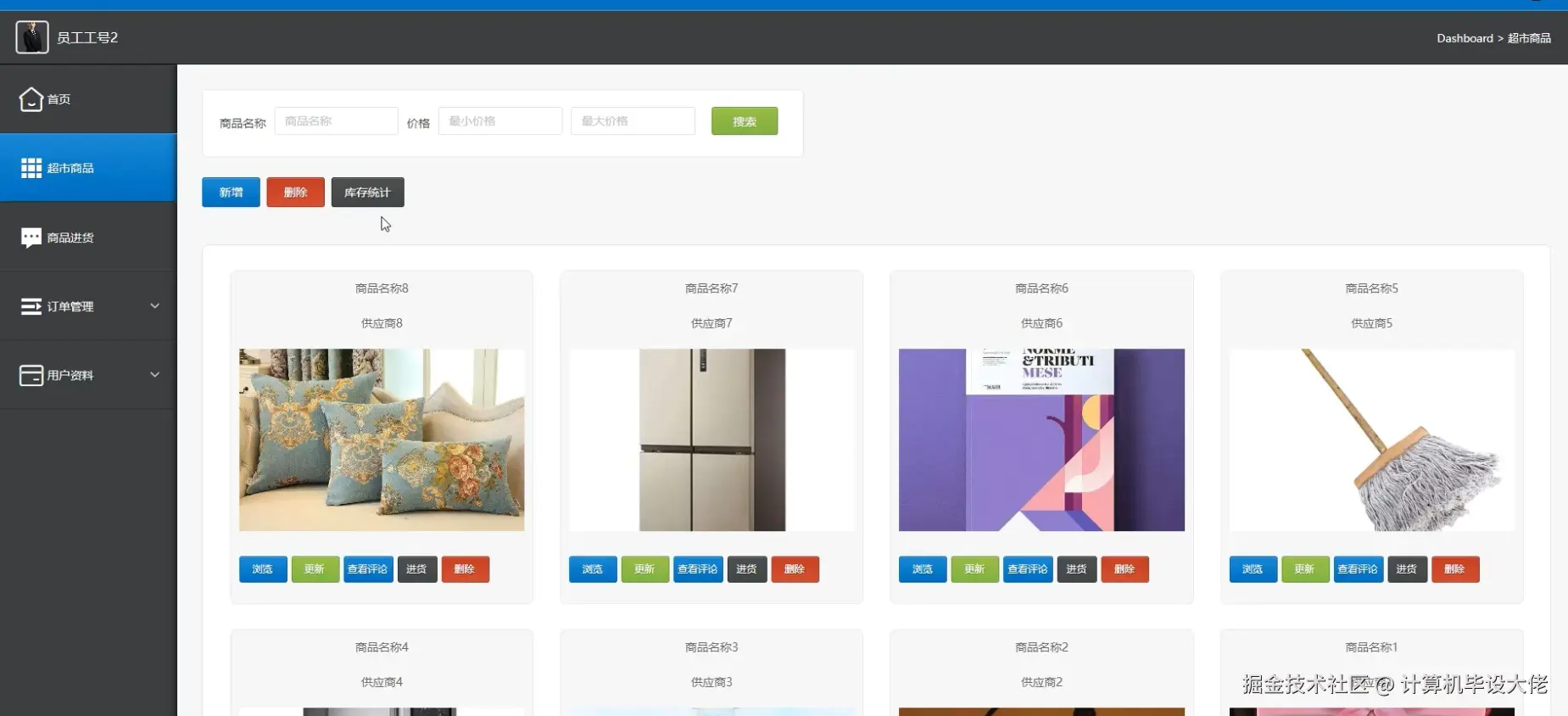Click 进货 for 商品名称7

(x=746, y=569)
